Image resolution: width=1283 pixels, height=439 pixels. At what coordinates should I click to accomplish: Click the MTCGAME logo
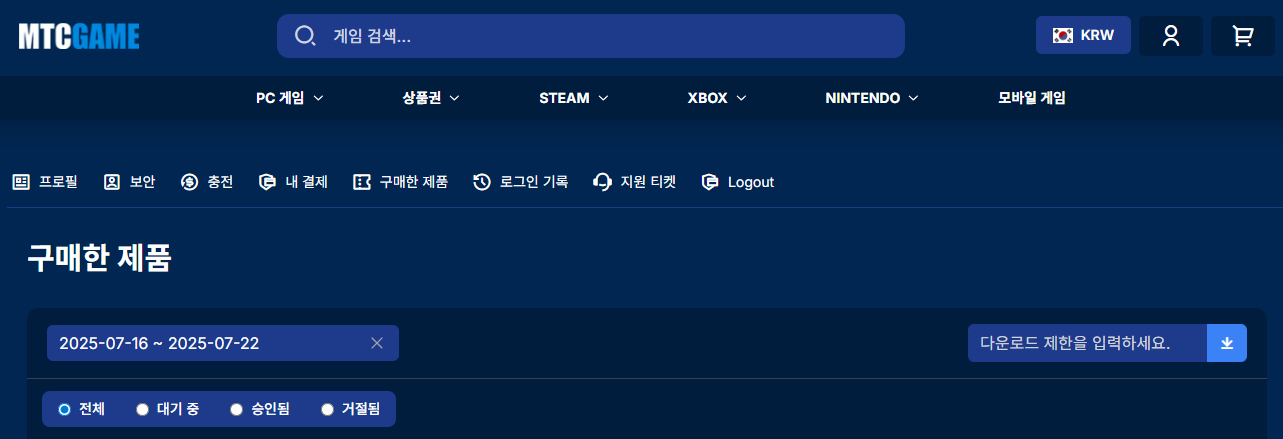pos(79,36)
